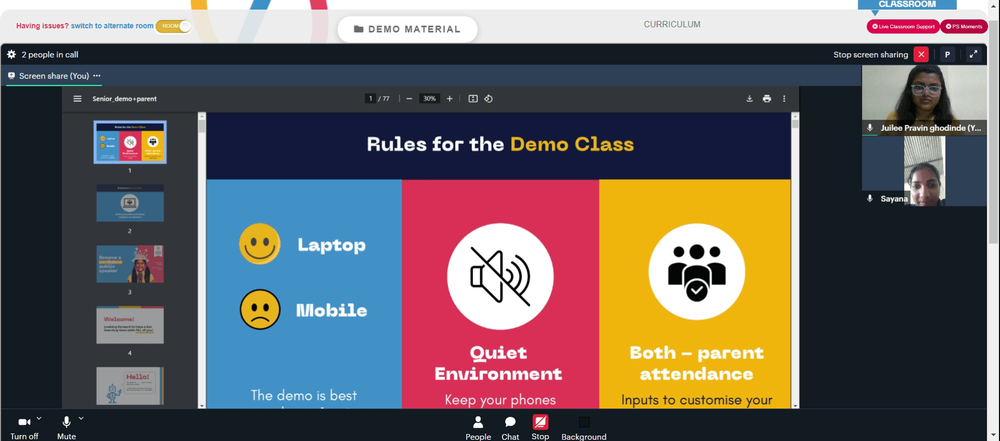Open PDF viewer more actions menu

tap(784, 98)
